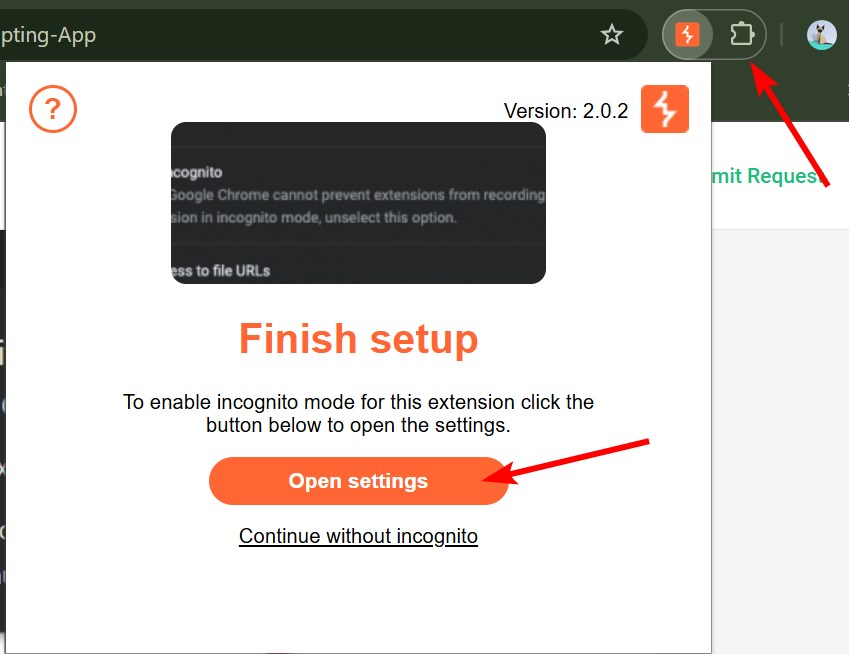The width and height of the screenshot is (849, 654).
Task: Open the Chrome profile avatar
Action: coord(821,35)
